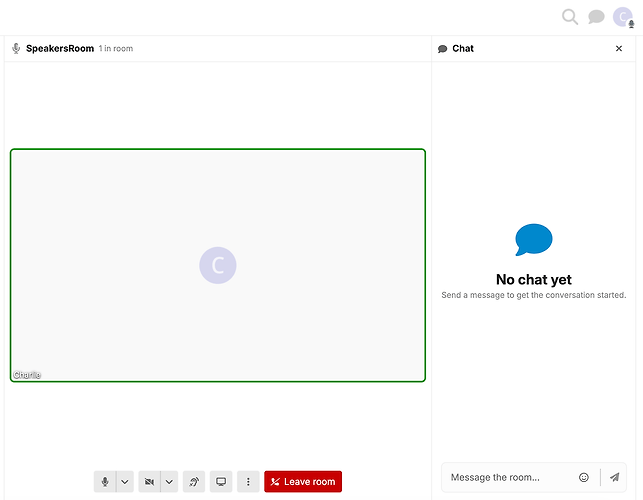
Task: Click the Charlie name label on the tile
Action: click(27, 375)
